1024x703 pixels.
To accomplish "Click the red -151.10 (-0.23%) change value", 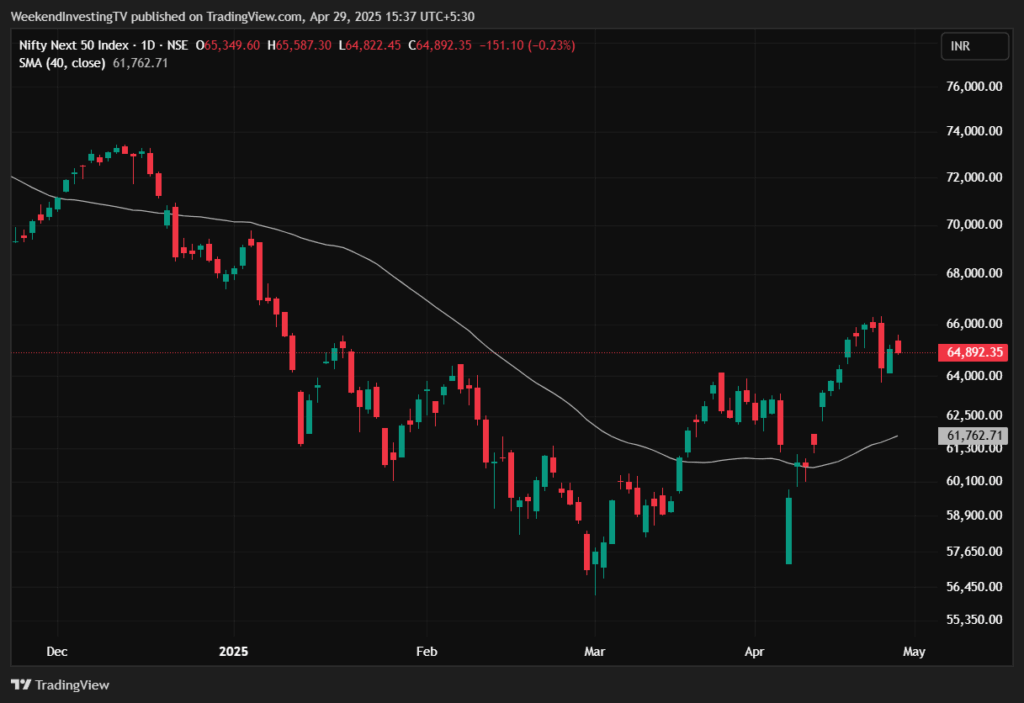I will [x=529, y=46].
